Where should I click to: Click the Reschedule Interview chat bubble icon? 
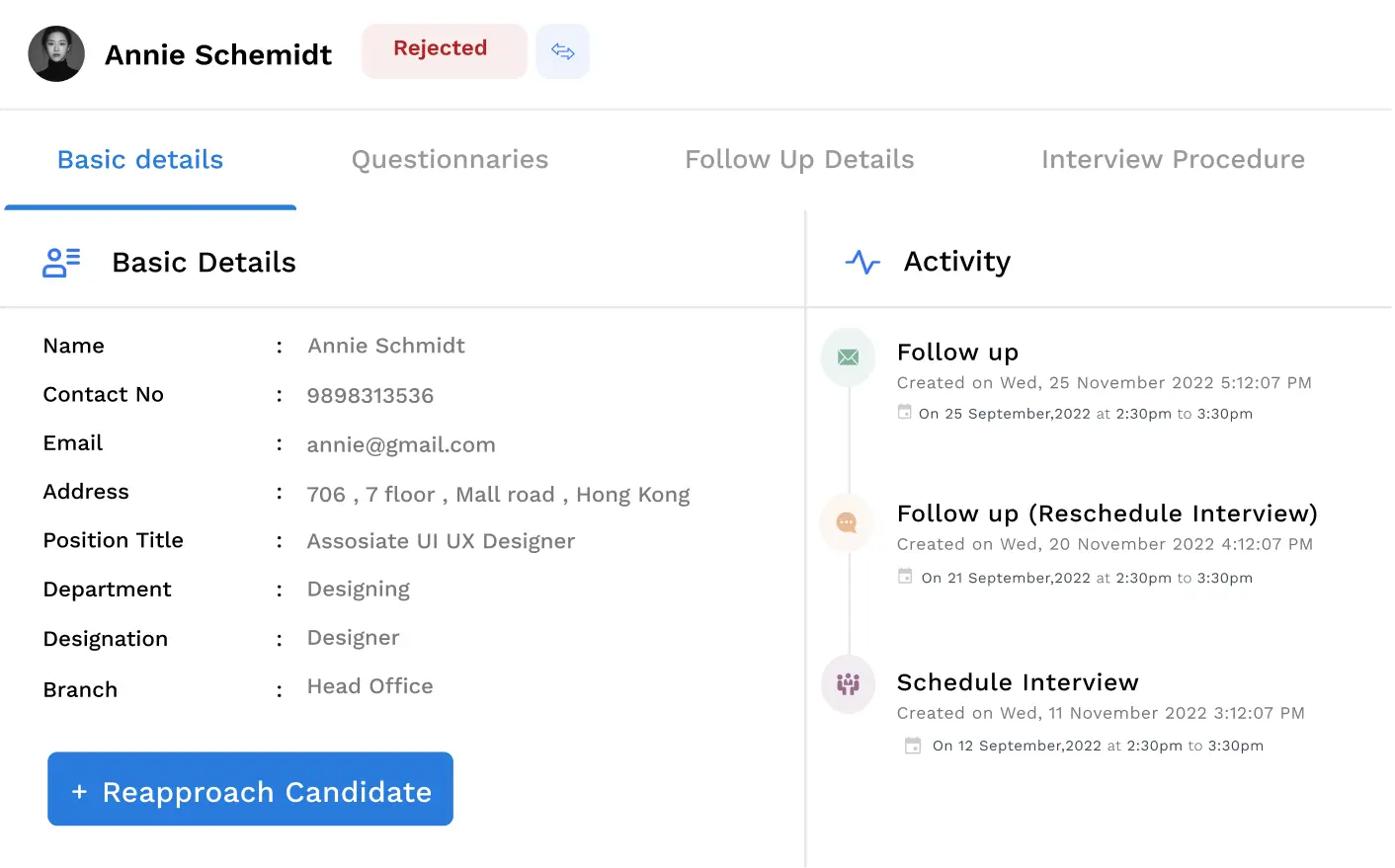847,522
